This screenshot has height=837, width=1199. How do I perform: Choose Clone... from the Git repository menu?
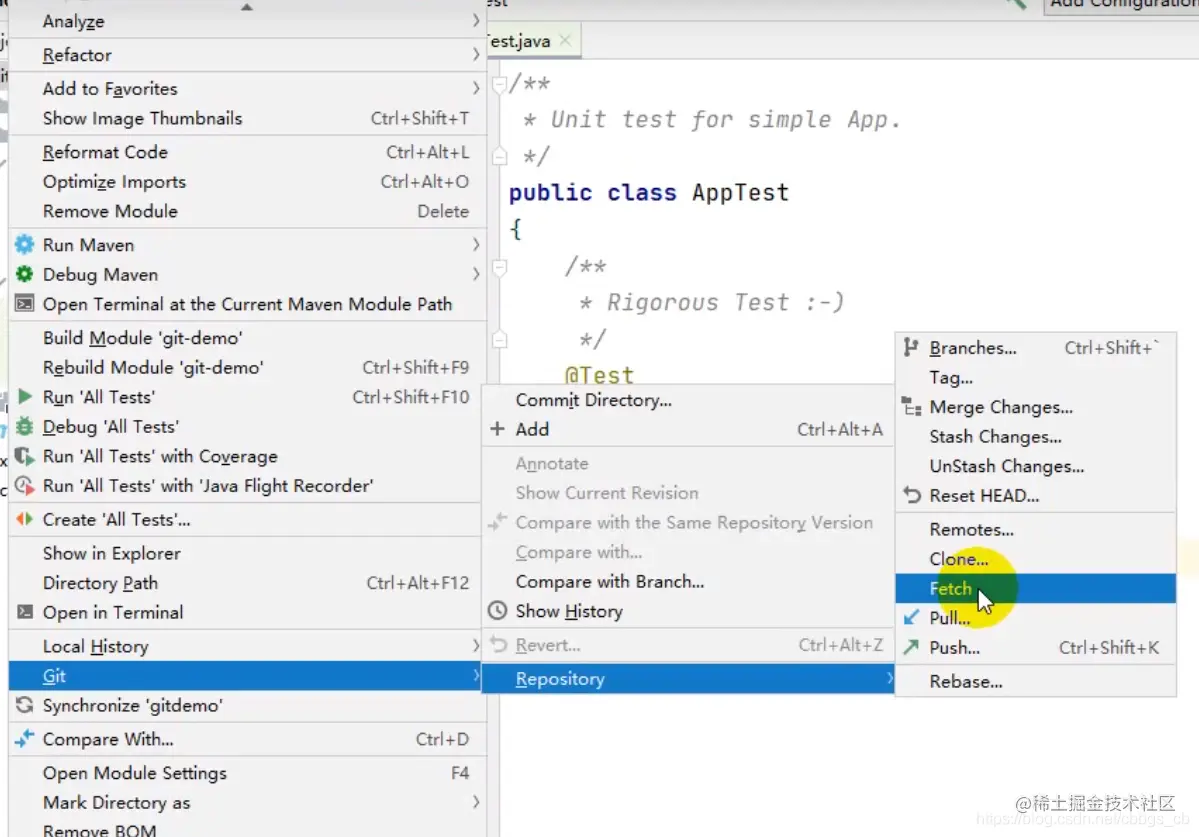click(1035, 559)
